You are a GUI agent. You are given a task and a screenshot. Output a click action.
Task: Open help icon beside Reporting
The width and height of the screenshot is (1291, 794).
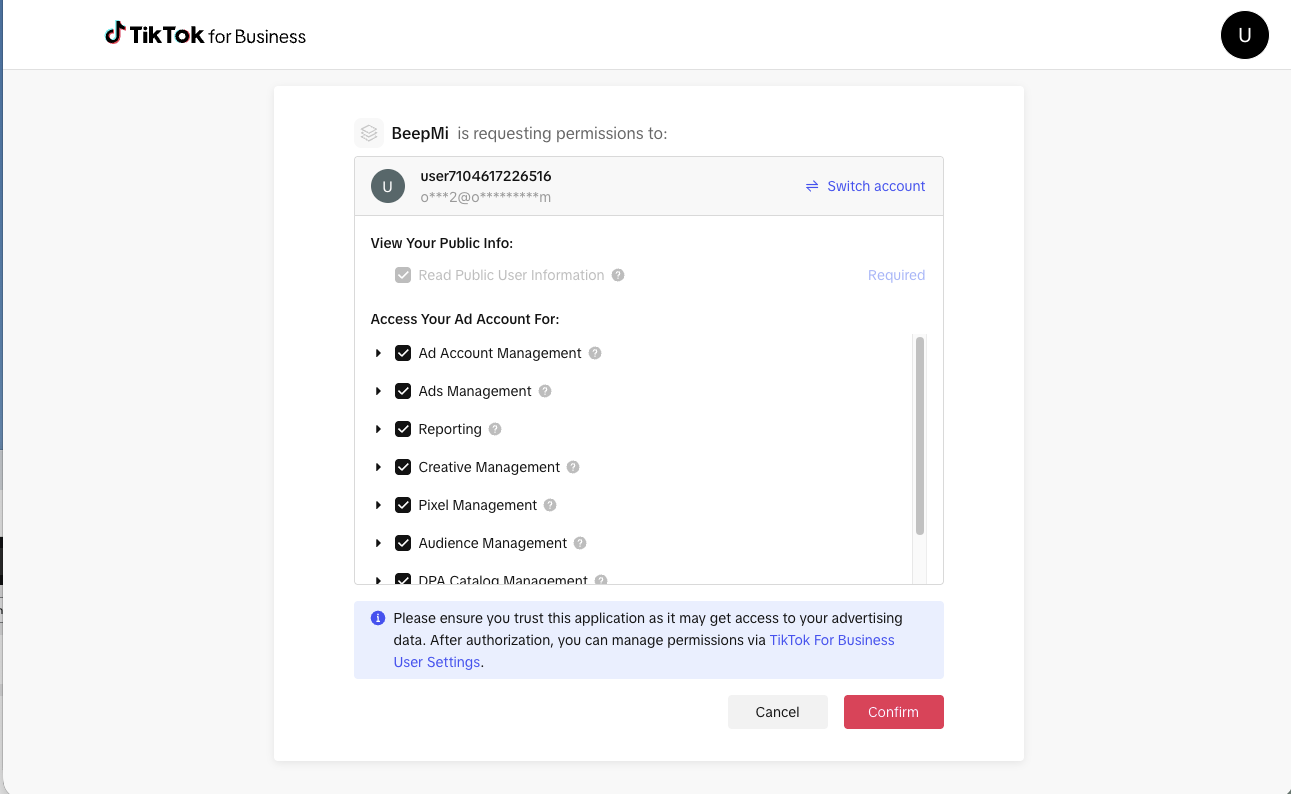pyautogui.click(x=495, y=429)
